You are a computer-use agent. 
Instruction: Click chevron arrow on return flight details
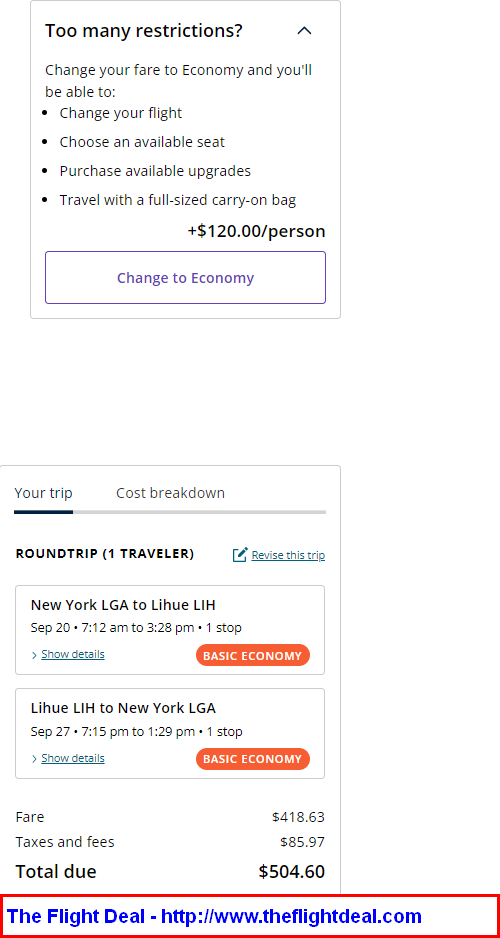(x=34, y=759)
